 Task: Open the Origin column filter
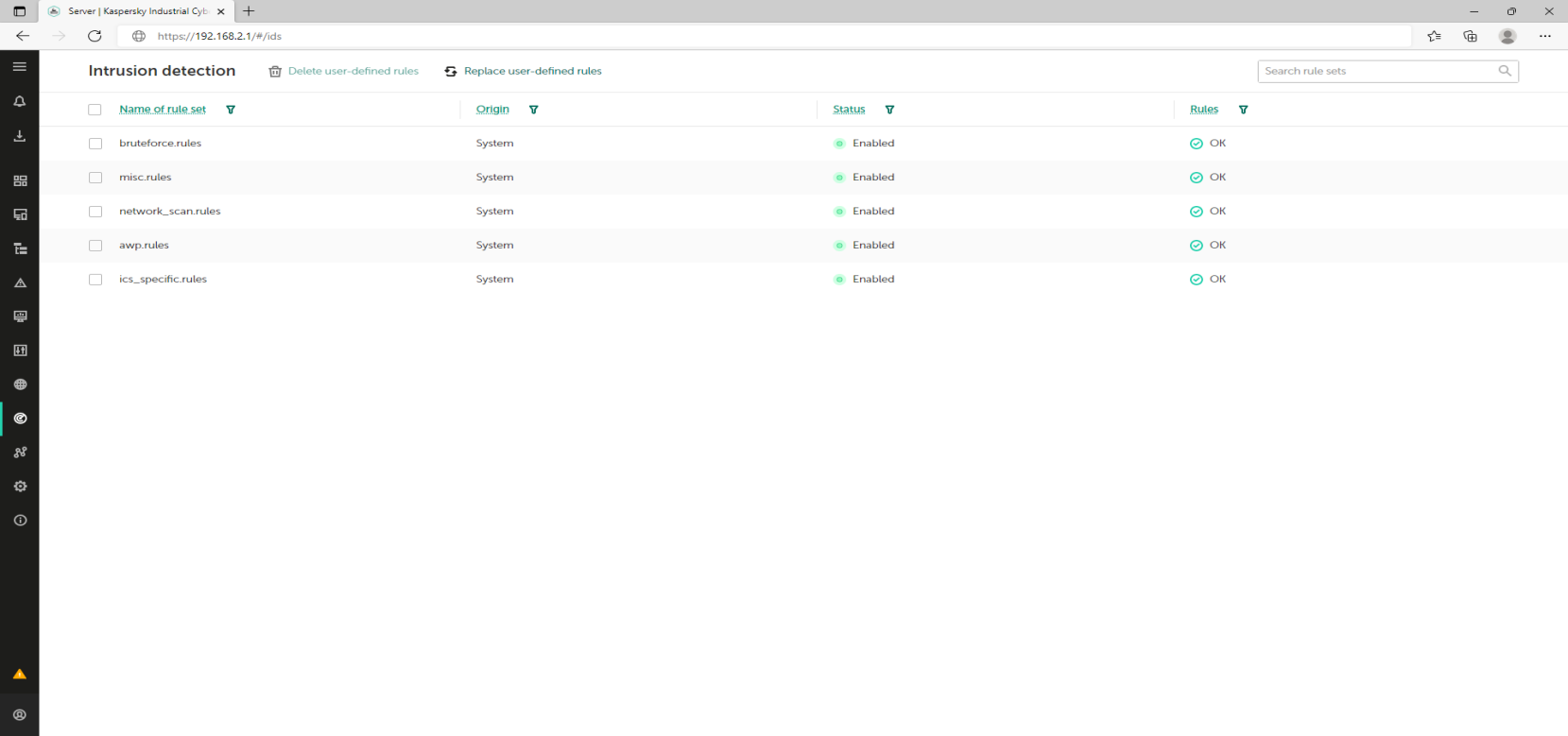click(534, 110)
